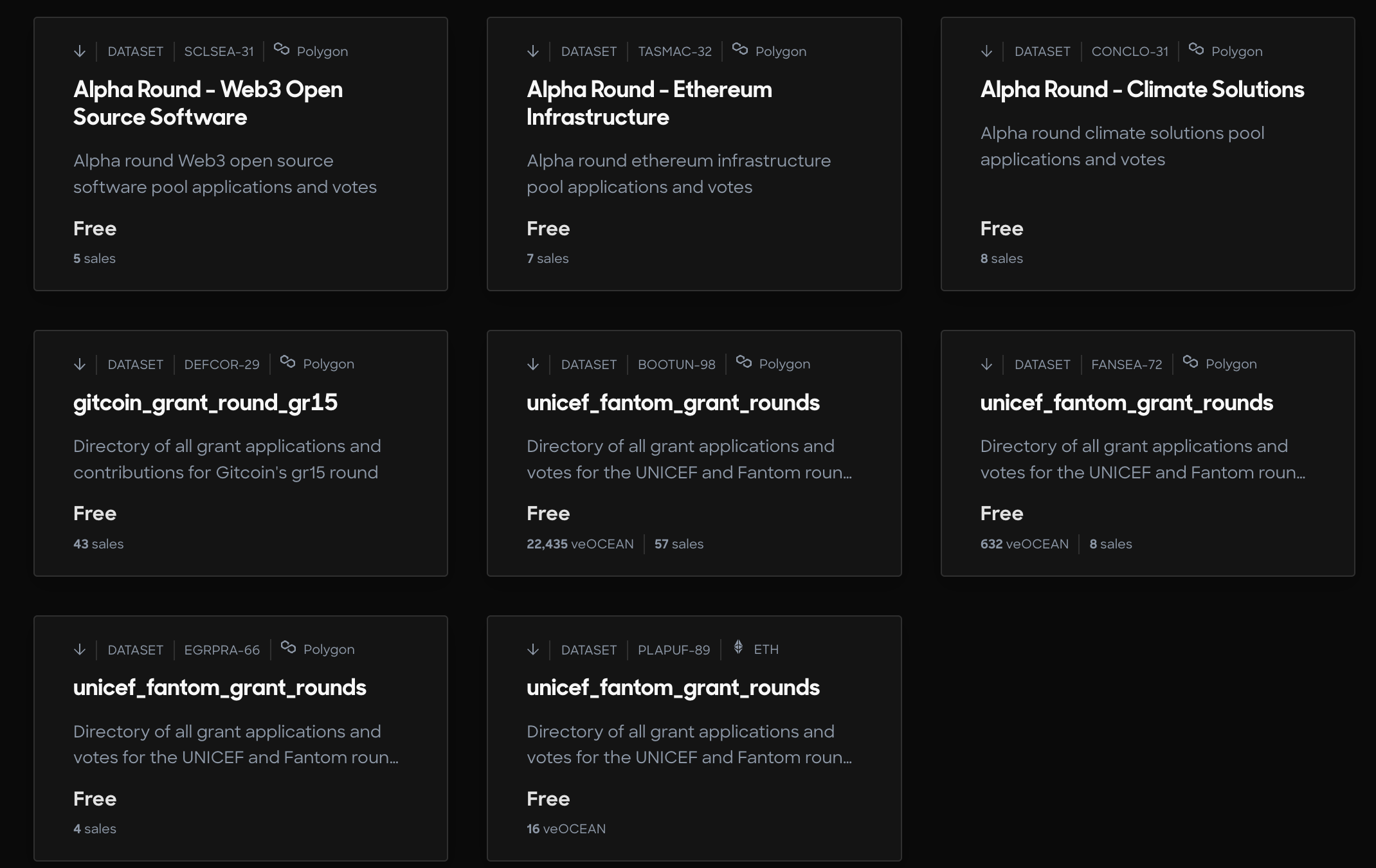Click the SCLSEA-31 symbol label
The width and height of the screenshot is (1376, 868).
pos(219,51)
